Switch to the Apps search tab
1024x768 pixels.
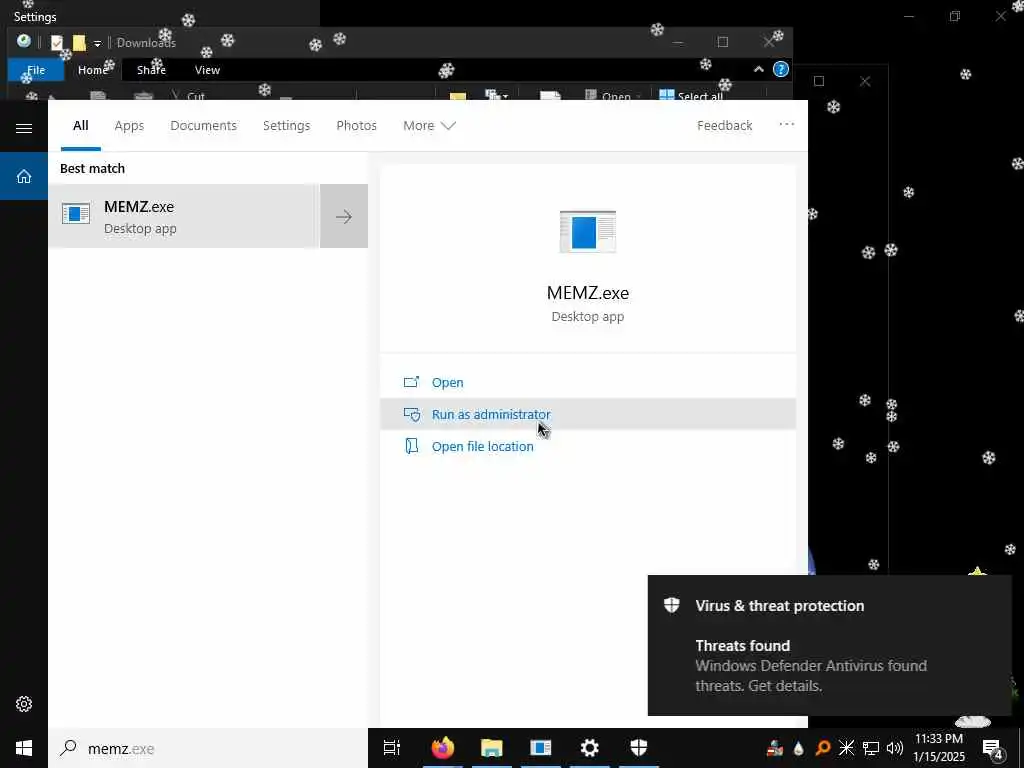click(129, 125)
